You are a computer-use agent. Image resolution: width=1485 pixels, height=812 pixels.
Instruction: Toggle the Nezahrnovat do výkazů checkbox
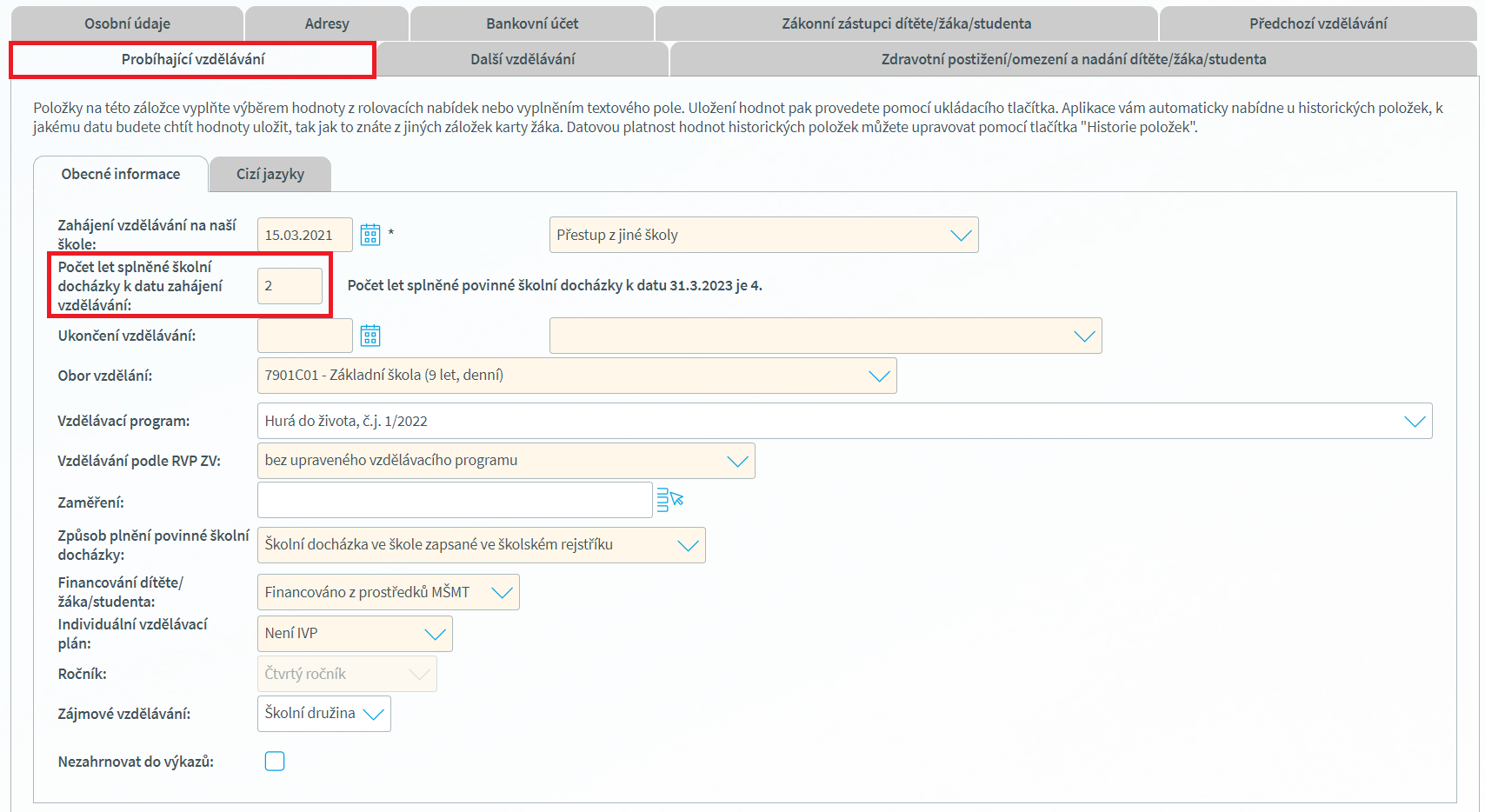(275, 762)
